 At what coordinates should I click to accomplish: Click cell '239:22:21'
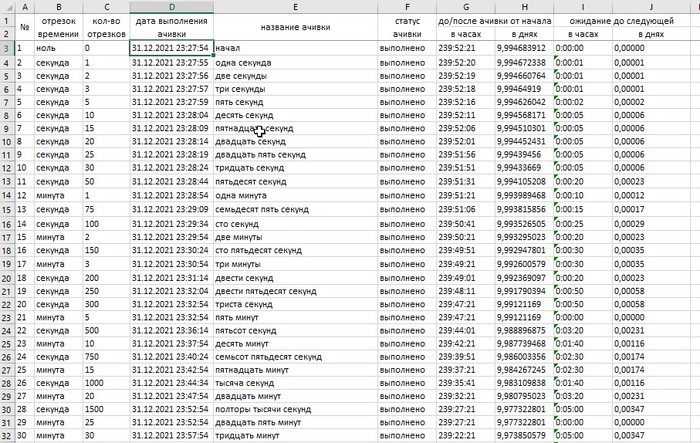466,435
